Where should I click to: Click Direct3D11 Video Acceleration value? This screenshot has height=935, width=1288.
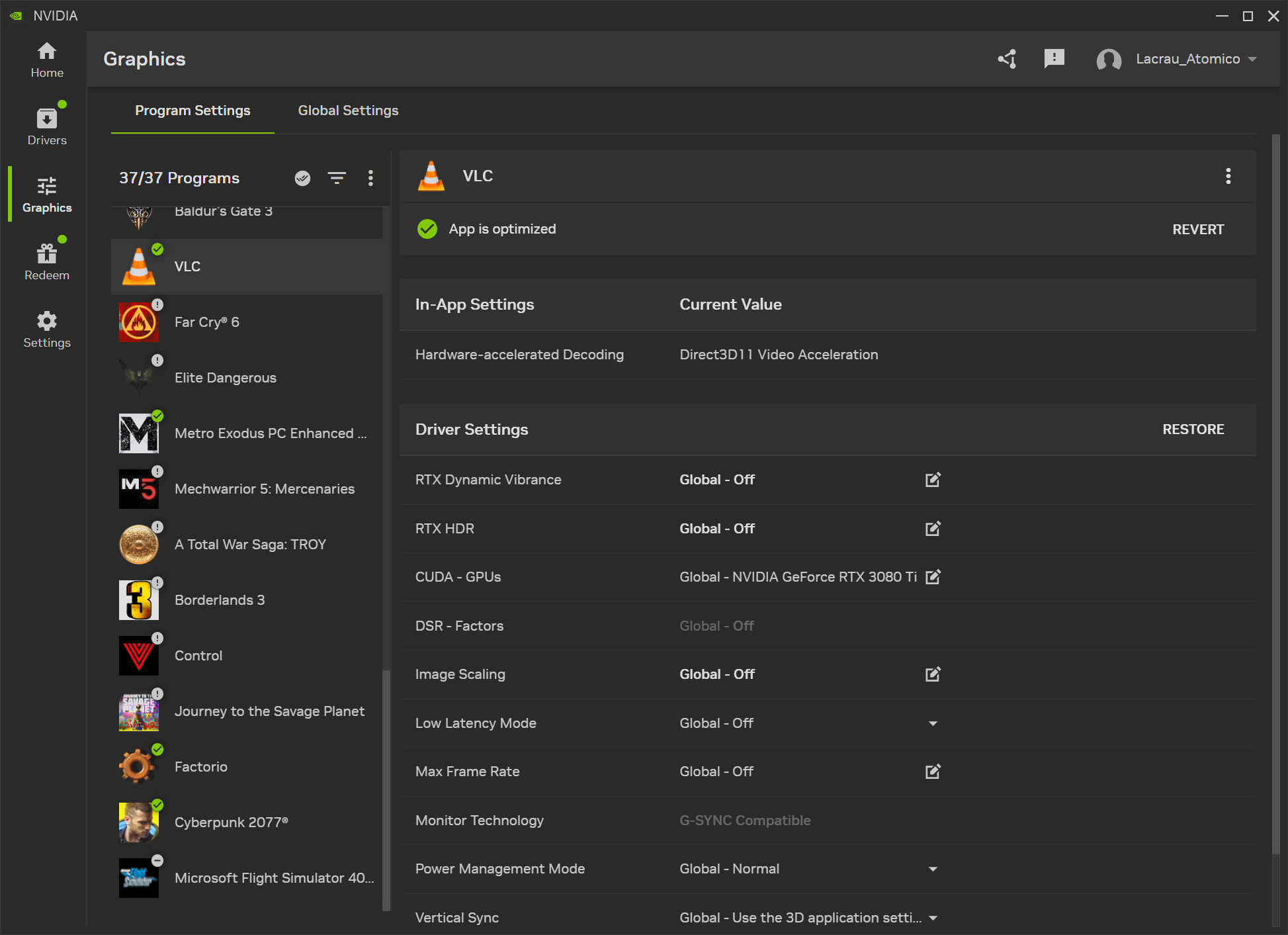[x=779, y=355]
